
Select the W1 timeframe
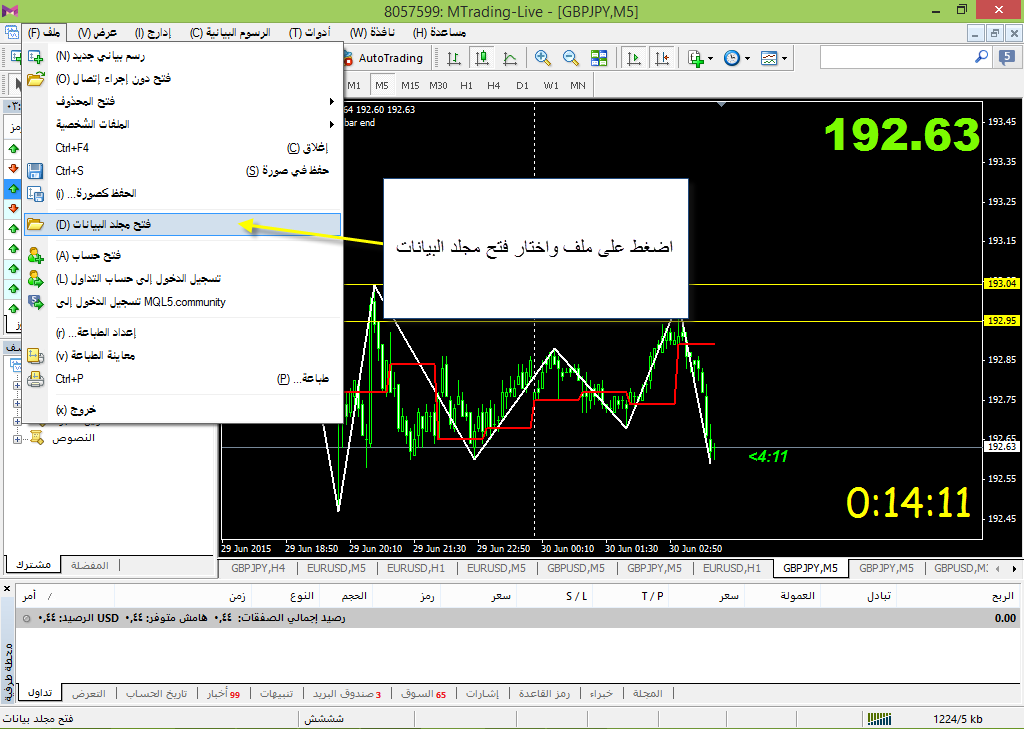[x=551, y=86]
